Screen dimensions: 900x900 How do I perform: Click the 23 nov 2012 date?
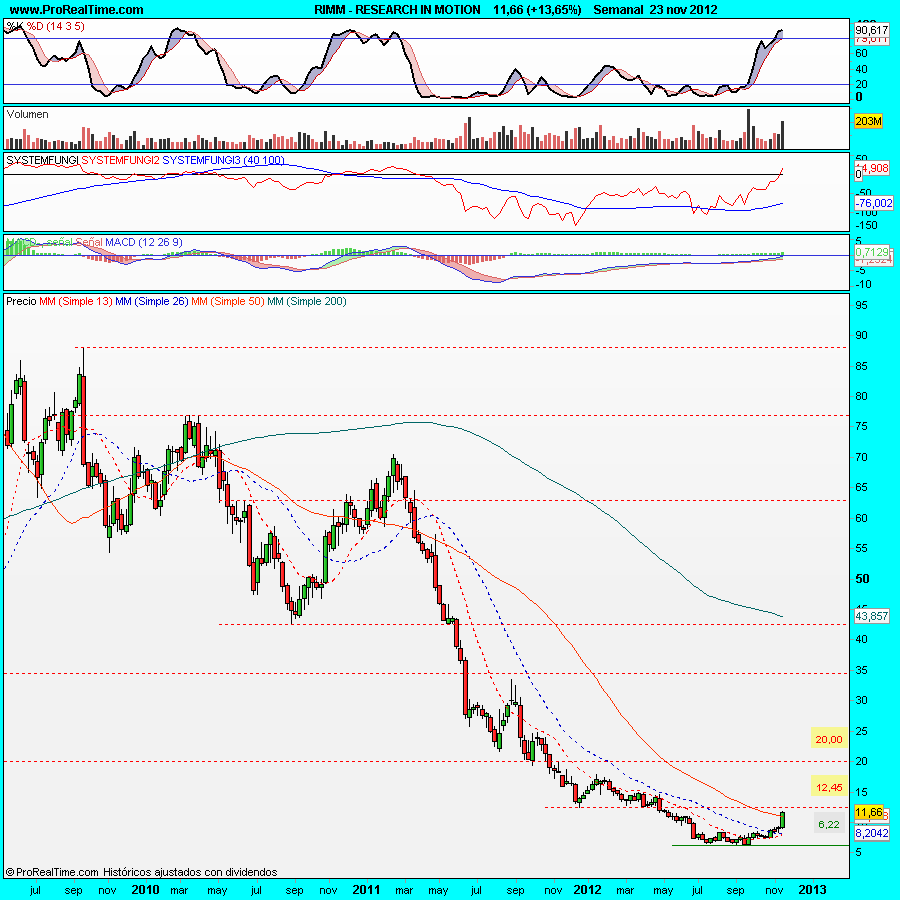point(684,10)
